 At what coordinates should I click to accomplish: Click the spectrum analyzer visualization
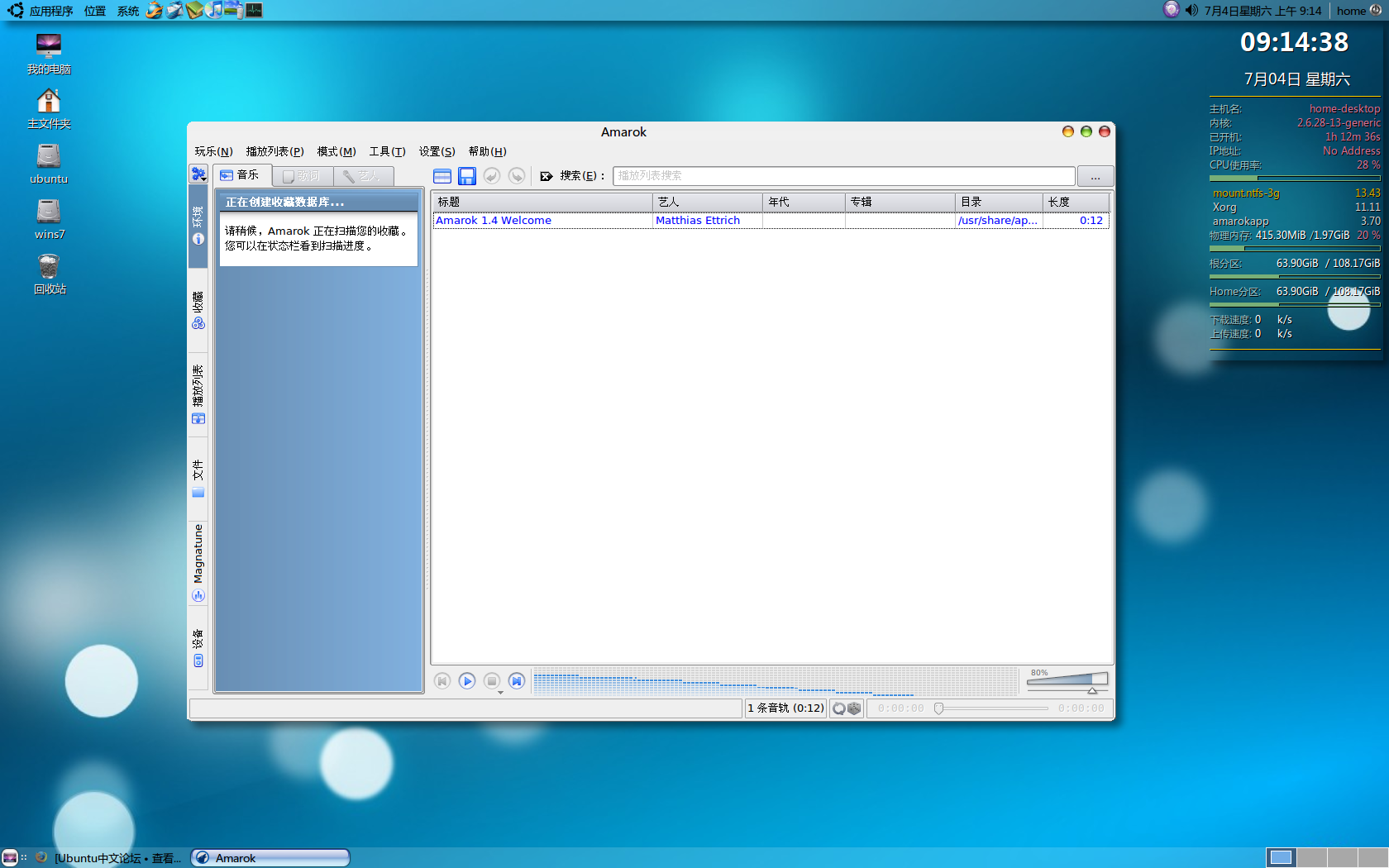[x=776, y=682]
